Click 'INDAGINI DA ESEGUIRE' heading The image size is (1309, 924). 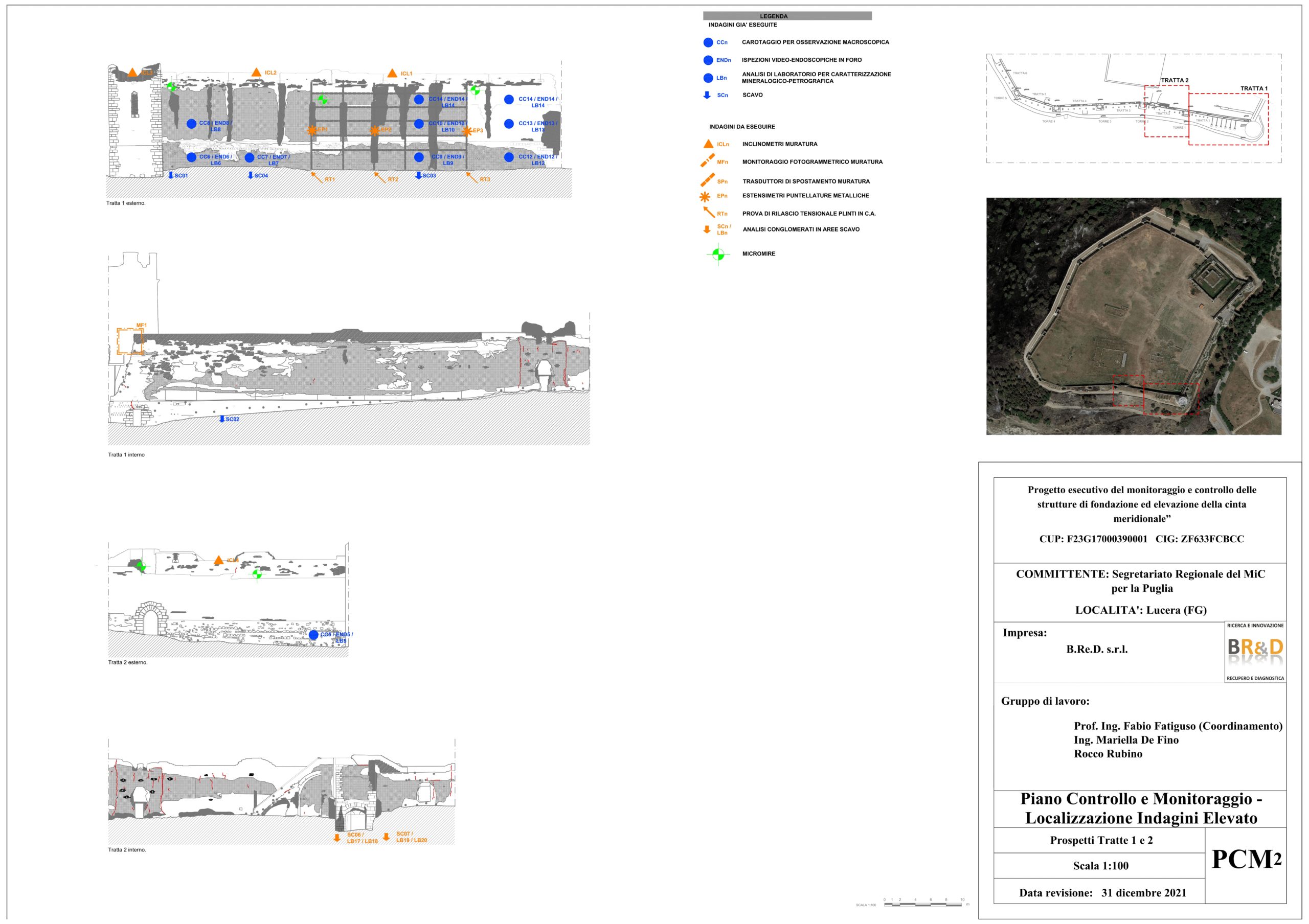(742, 126)
